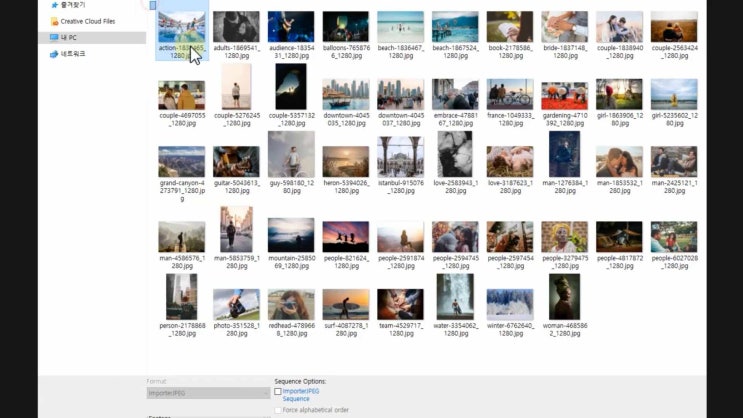Select the redhead-4789669_1280.jpg thumbnail
Image resolution: width=743 pixels, height=418 pixels.
(290, 304)
